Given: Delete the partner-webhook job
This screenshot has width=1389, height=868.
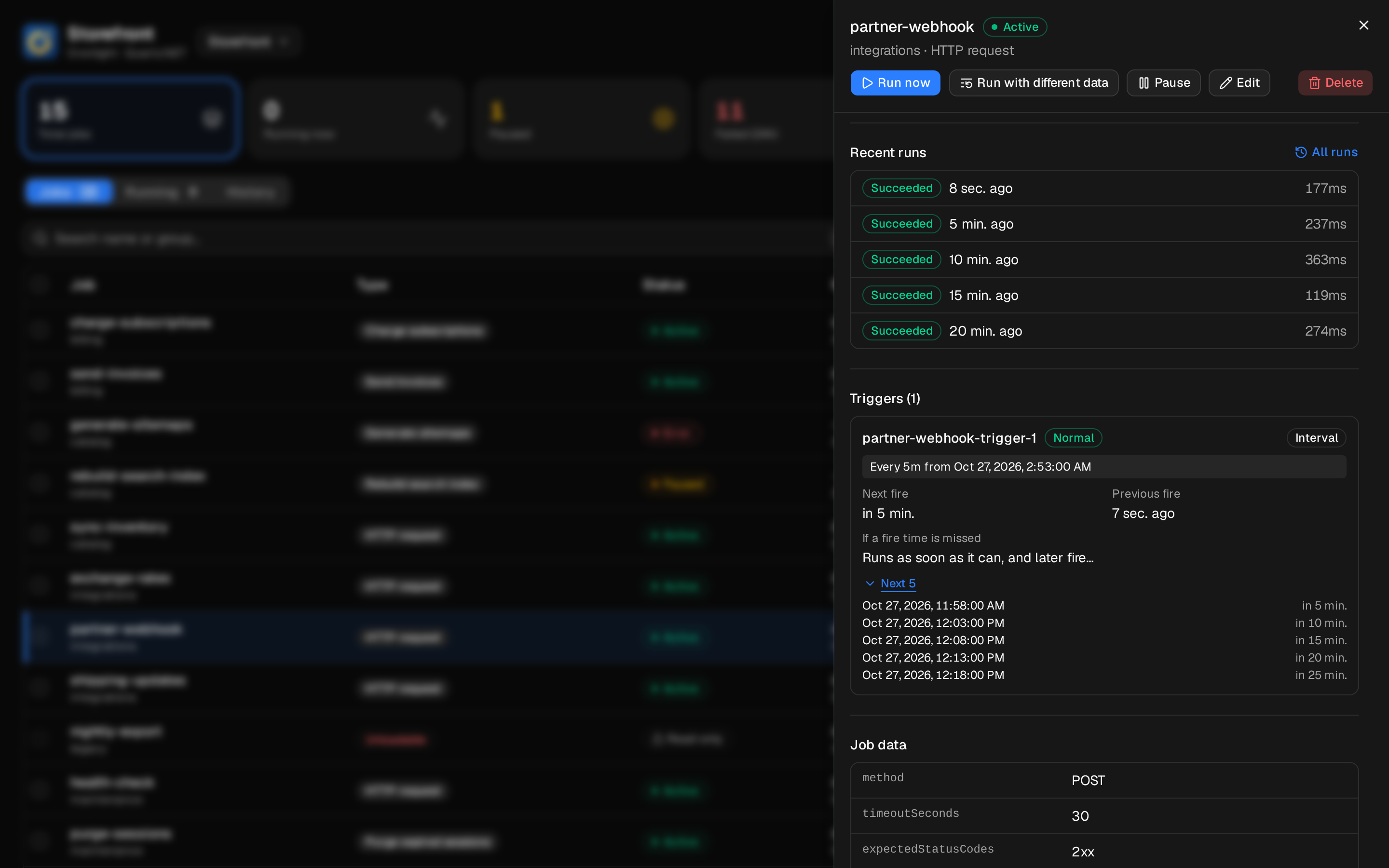Looking at the screenshot, I should (1335, 82).
